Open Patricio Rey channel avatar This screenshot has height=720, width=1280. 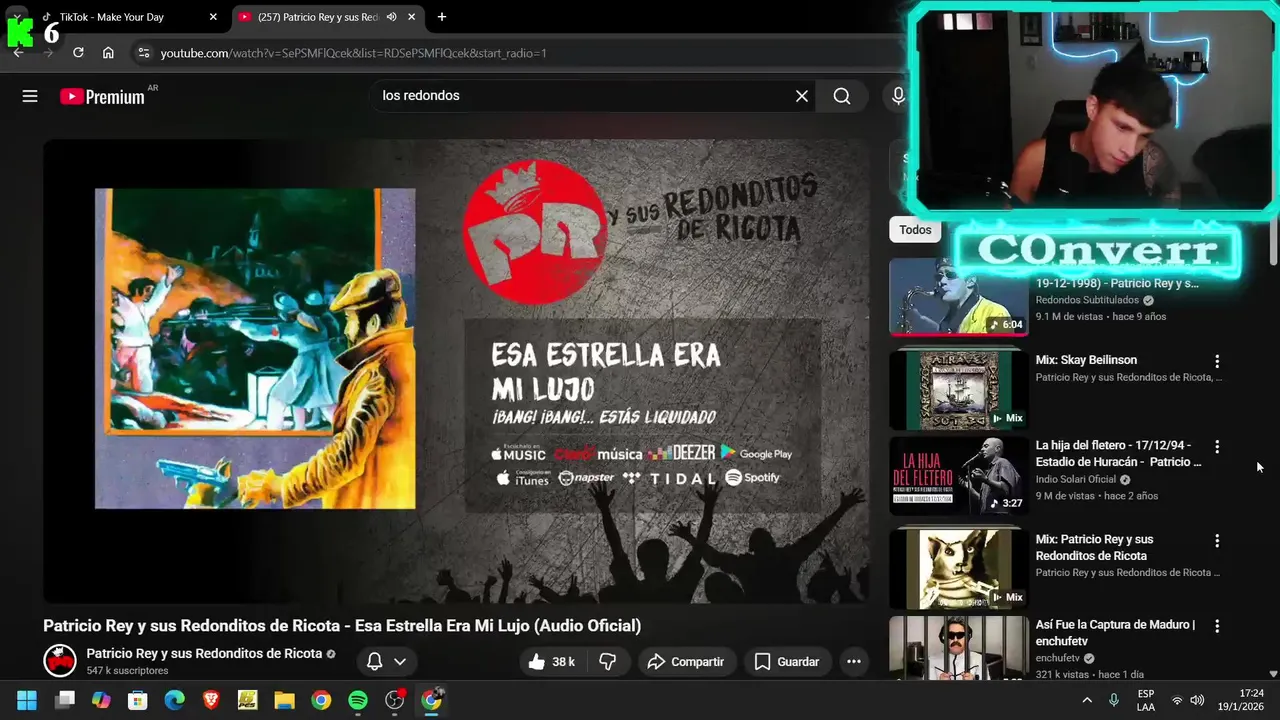[x=60, y=660]
